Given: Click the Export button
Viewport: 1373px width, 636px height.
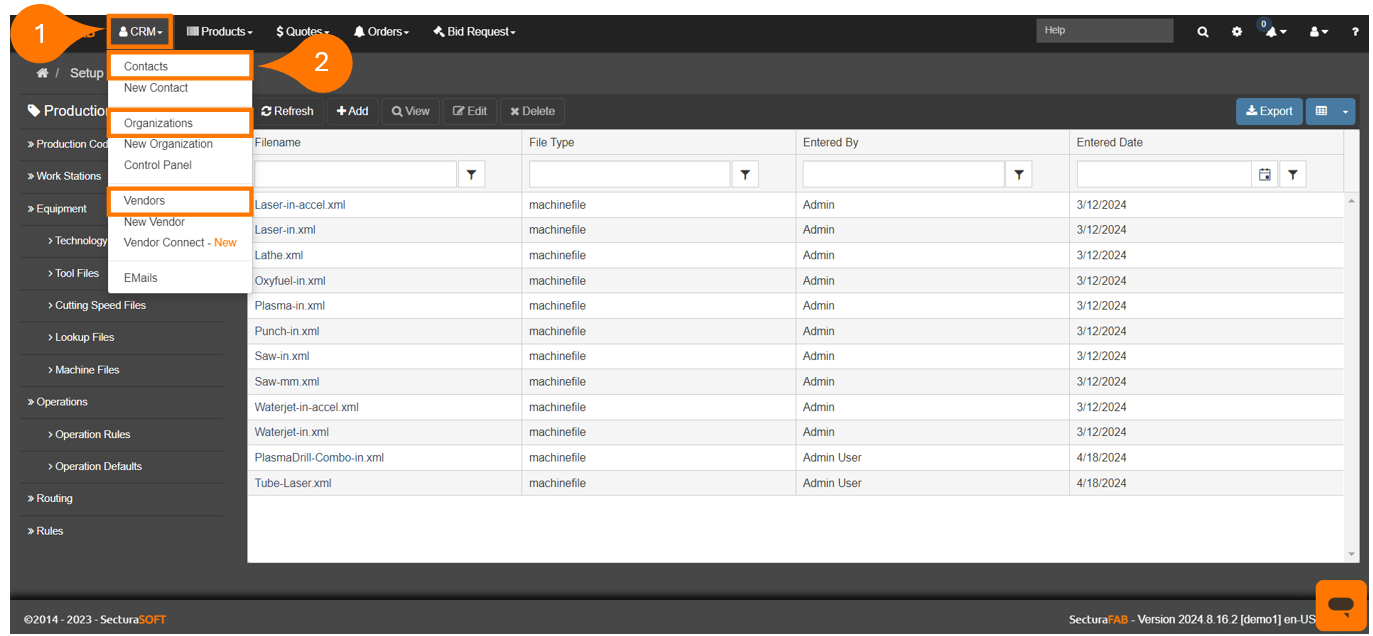Looking at the screenshot, I should (1269, 111).
